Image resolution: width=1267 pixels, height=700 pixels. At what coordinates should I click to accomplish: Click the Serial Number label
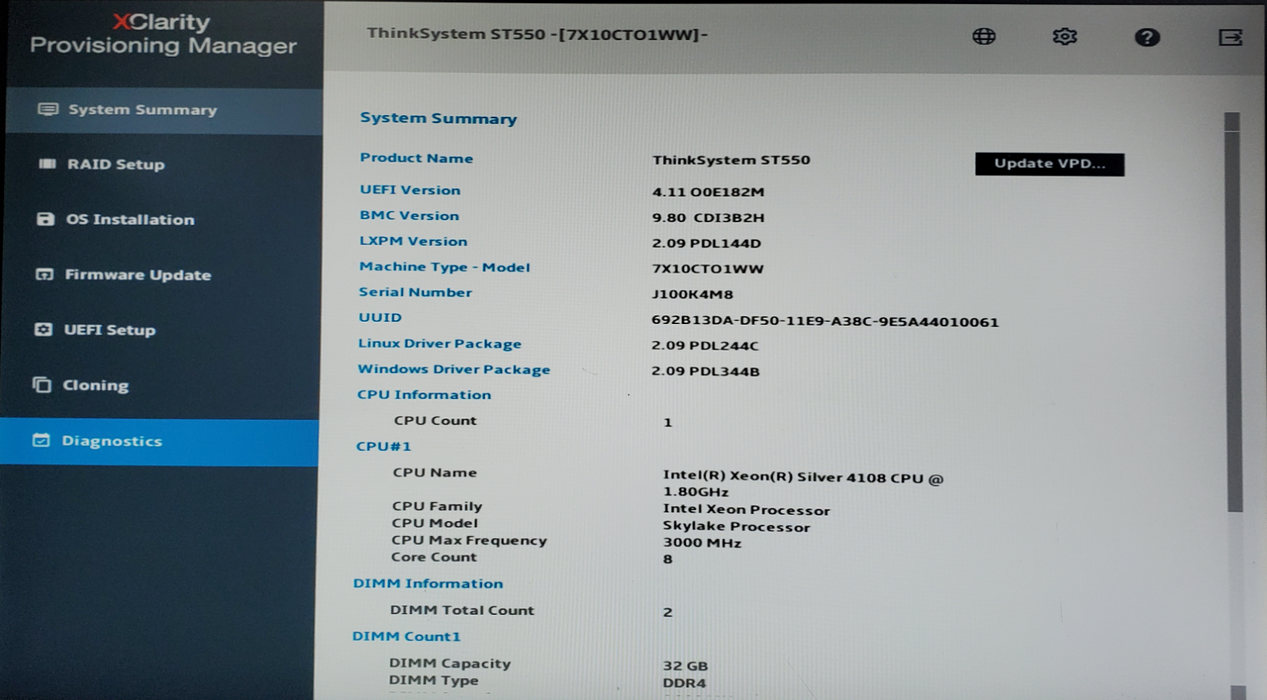[415, 292]
